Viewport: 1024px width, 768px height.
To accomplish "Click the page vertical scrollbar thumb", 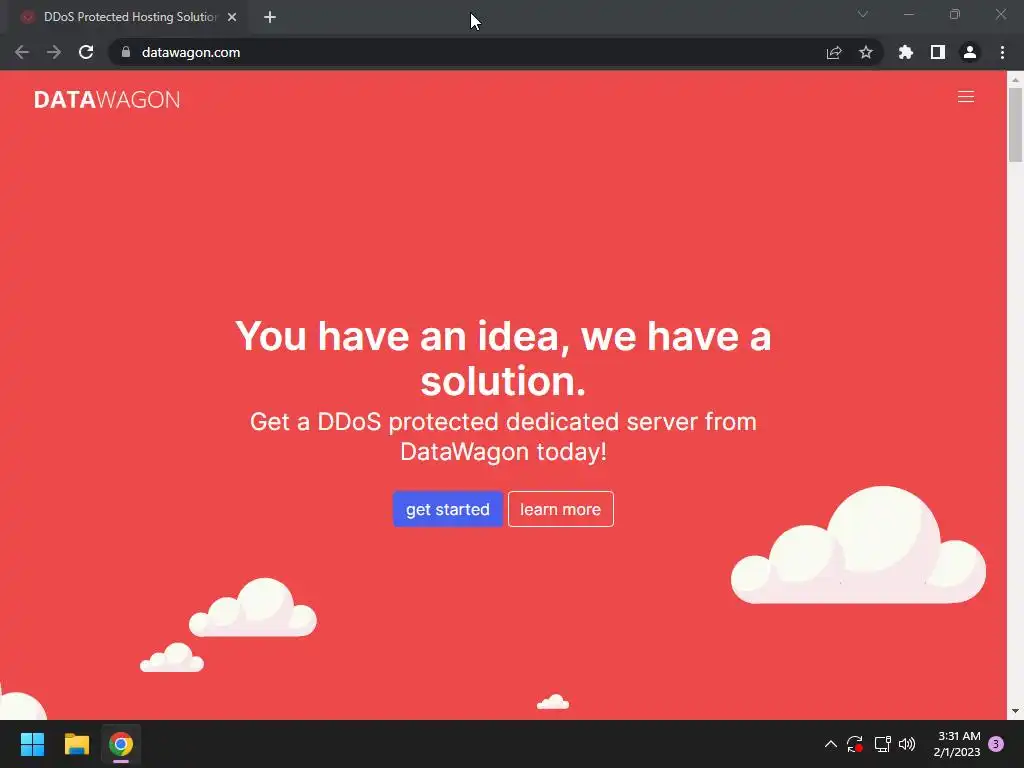I will [1015, 124].
